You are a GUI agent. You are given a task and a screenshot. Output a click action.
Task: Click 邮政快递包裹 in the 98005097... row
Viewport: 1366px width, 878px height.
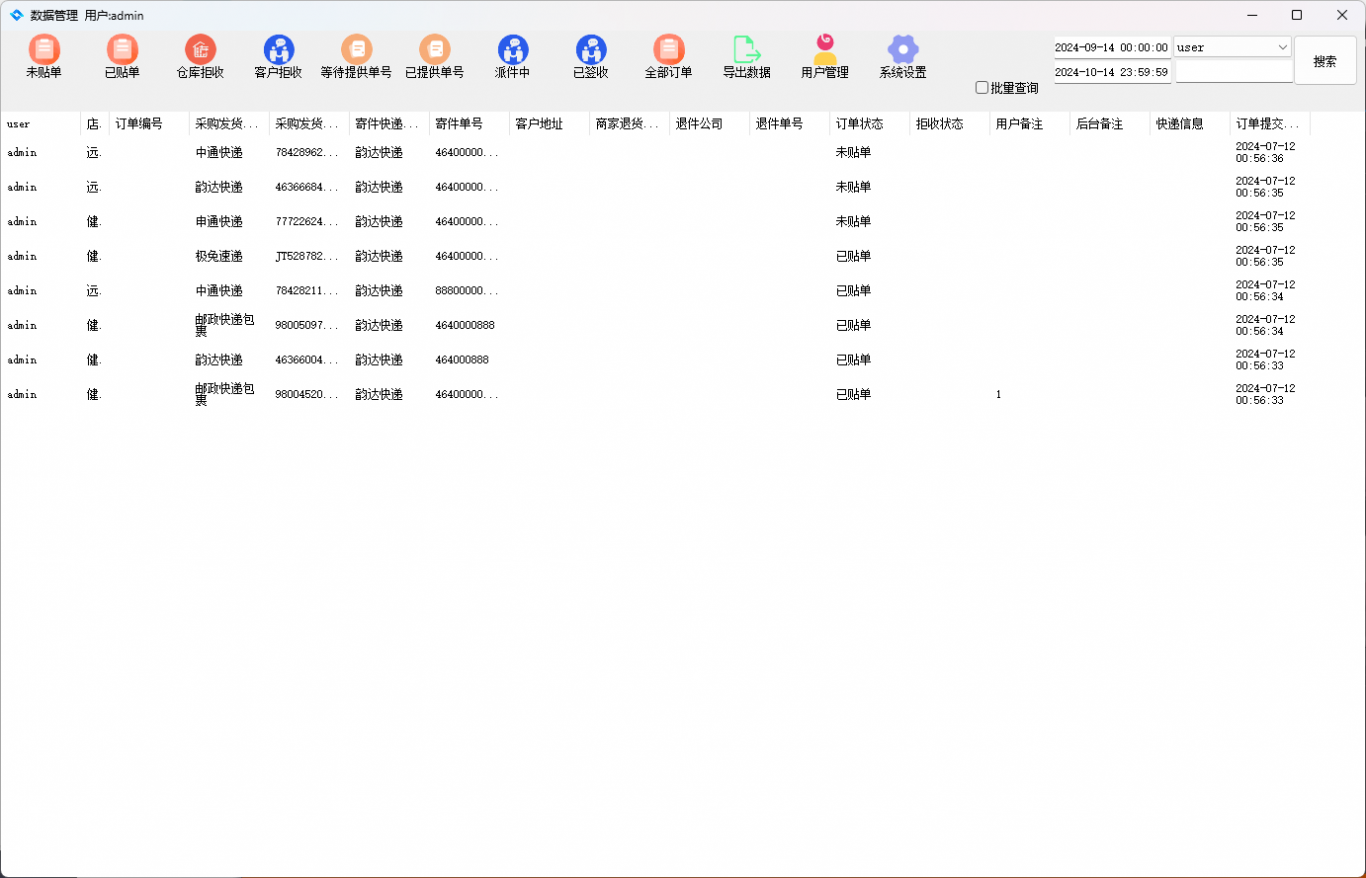coord(225,325)
